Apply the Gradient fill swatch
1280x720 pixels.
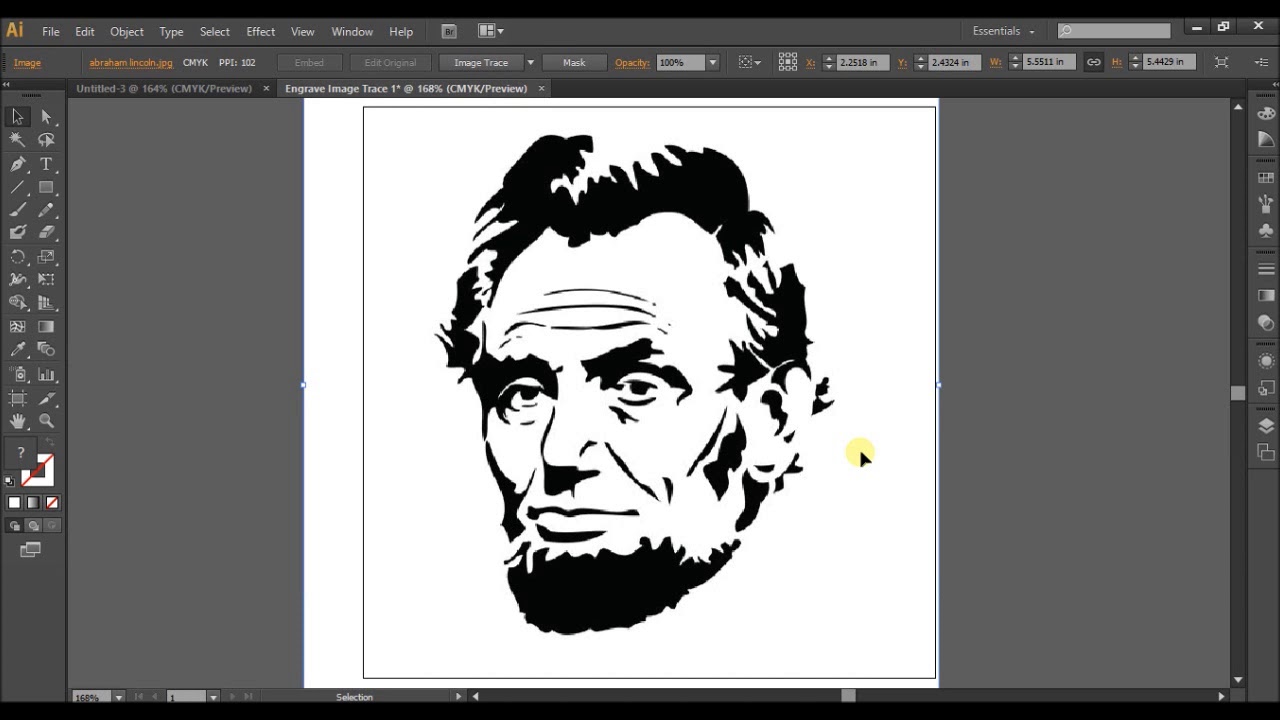(33, 503)
